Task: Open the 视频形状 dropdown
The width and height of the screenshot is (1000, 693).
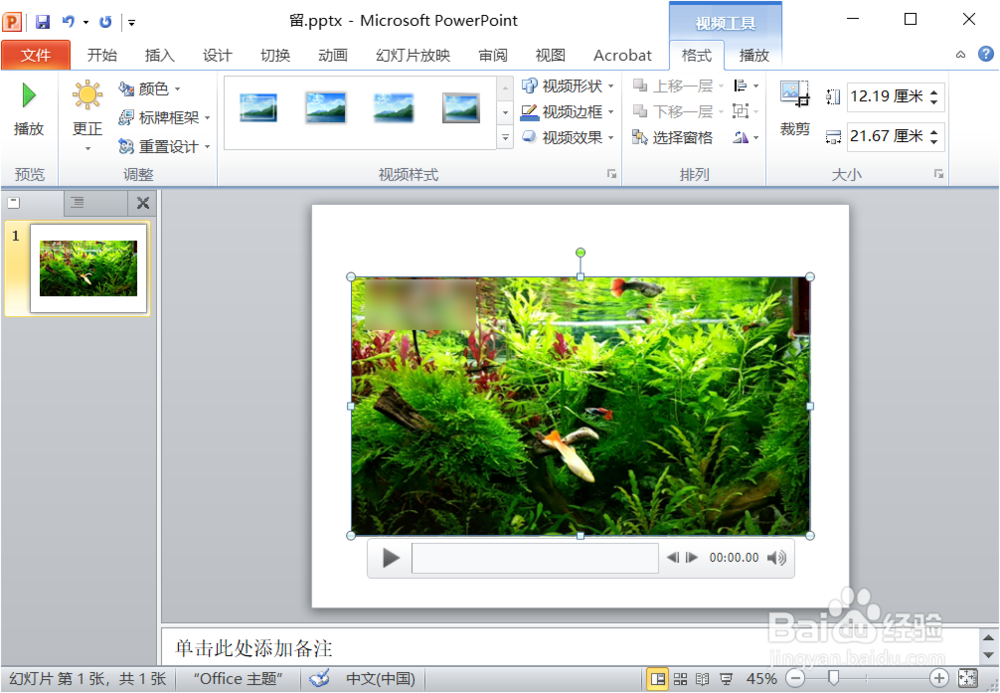Action: click(568, 85)
